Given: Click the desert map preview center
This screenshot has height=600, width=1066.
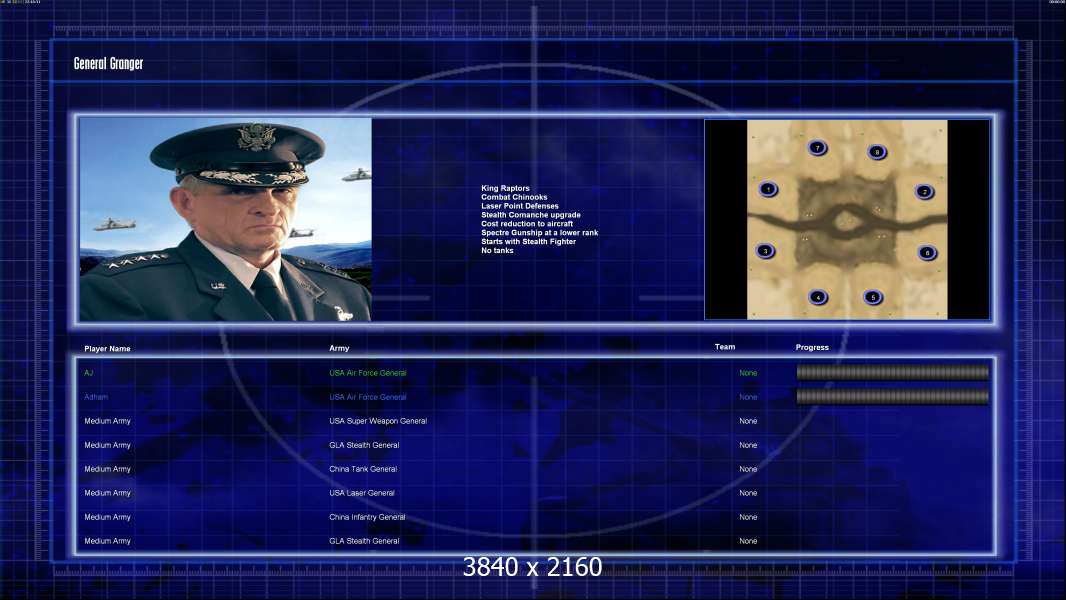Looking at the screenshot, I should coord(847,219).
